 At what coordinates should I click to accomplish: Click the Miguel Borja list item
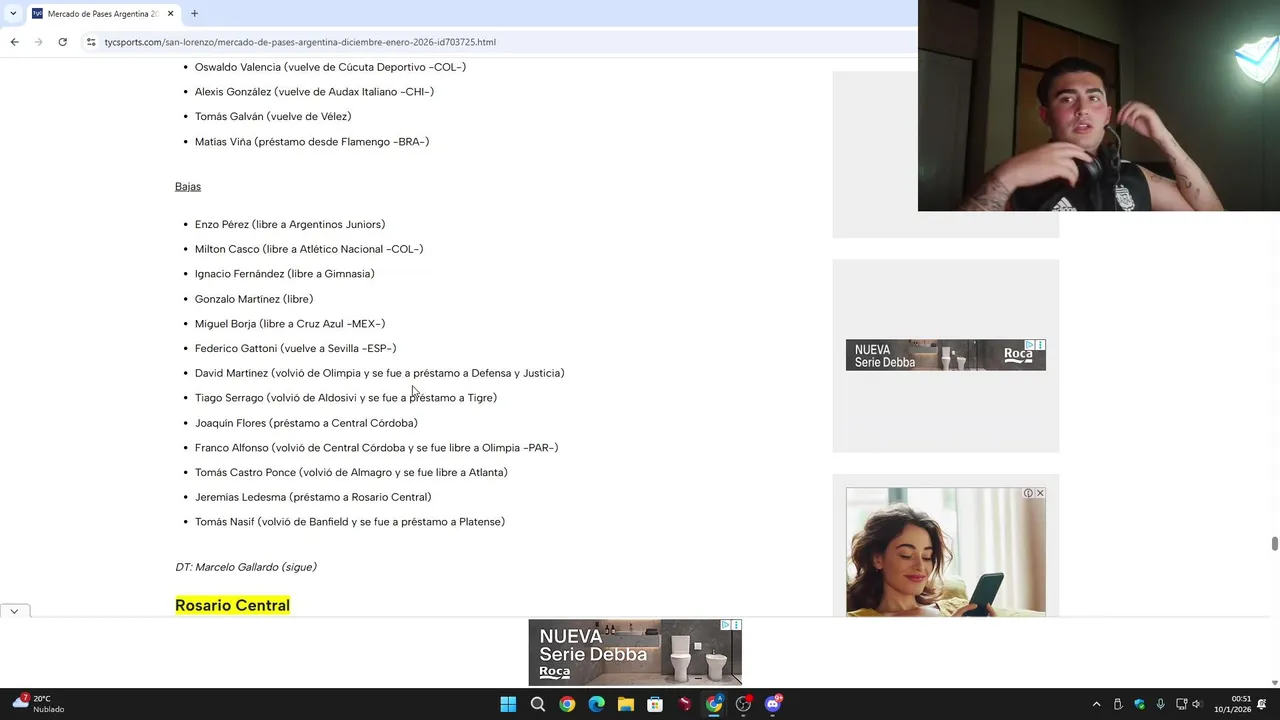point(290,324)
